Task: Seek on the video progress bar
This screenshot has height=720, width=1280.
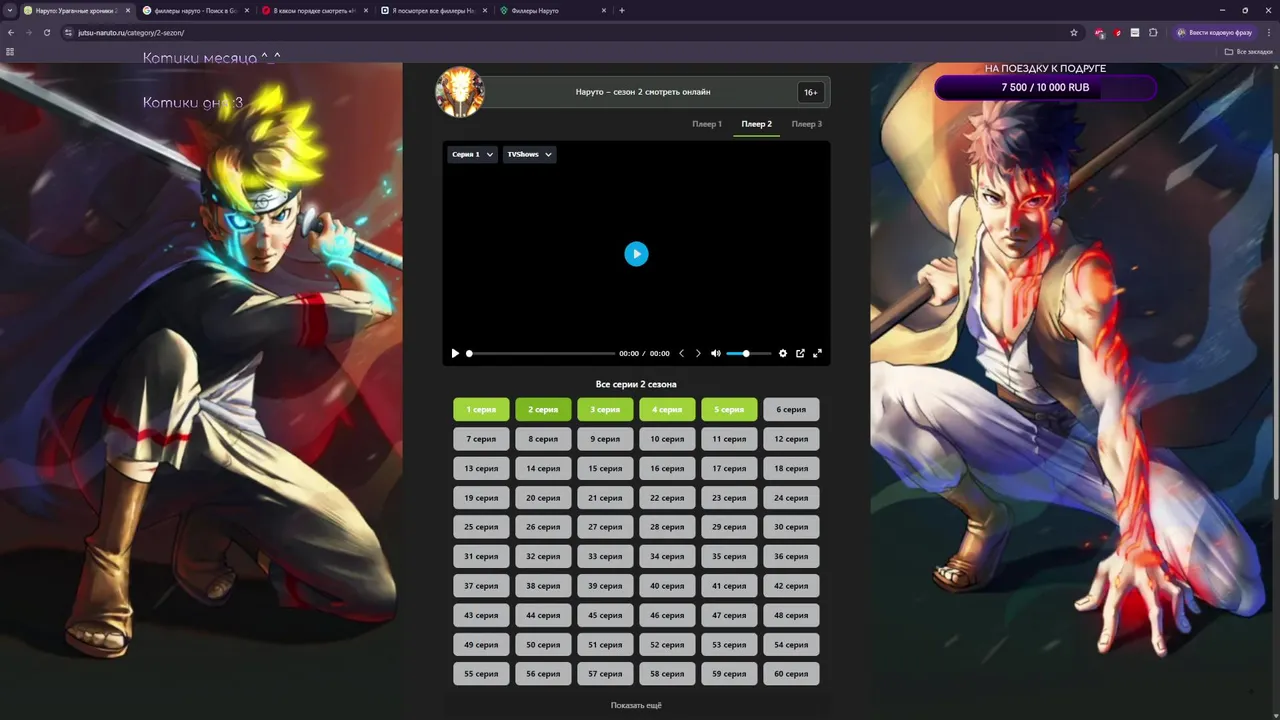Action: point(540,353)
